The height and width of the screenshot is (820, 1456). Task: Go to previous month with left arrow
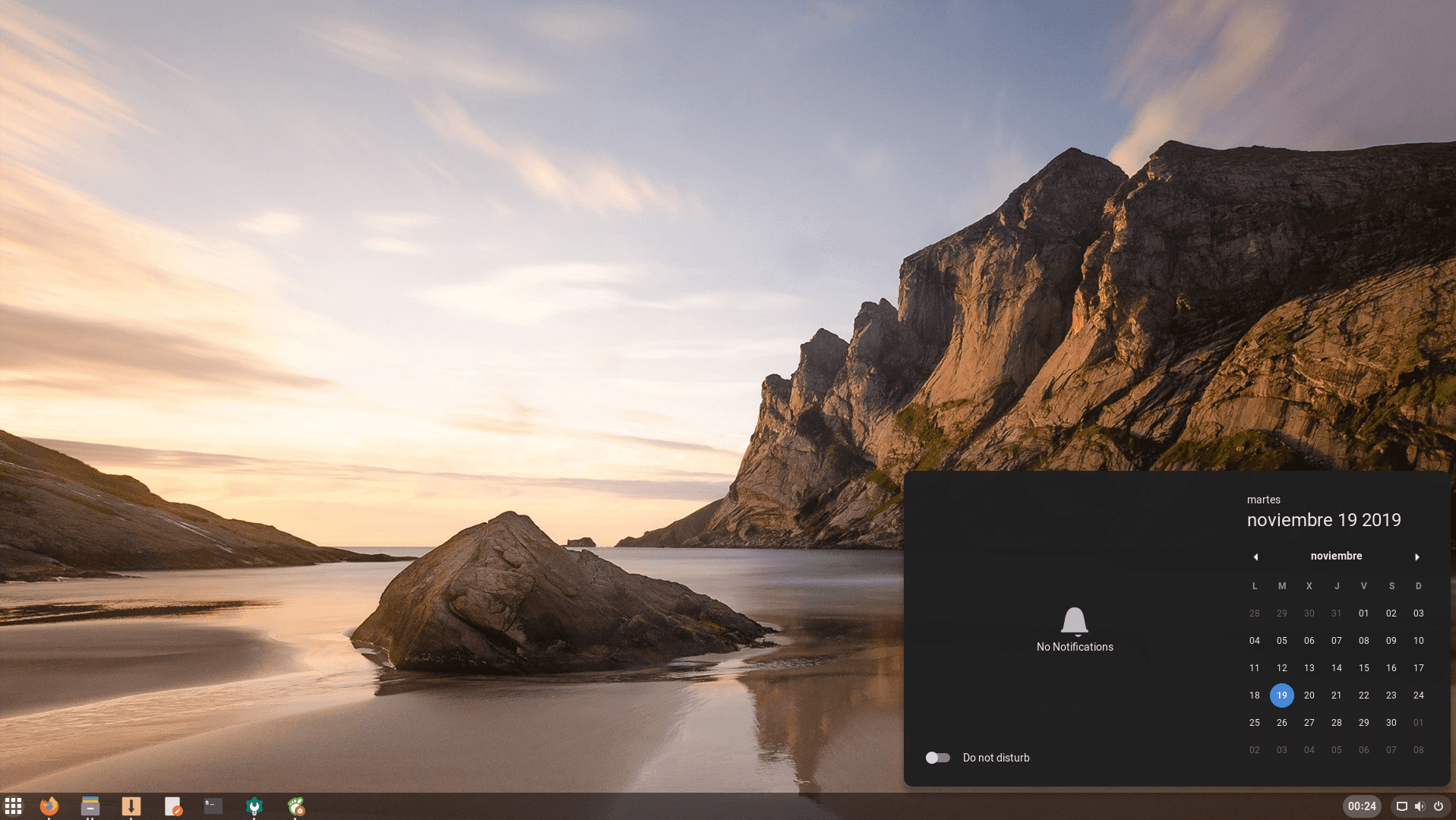[x=1255, y=557]
